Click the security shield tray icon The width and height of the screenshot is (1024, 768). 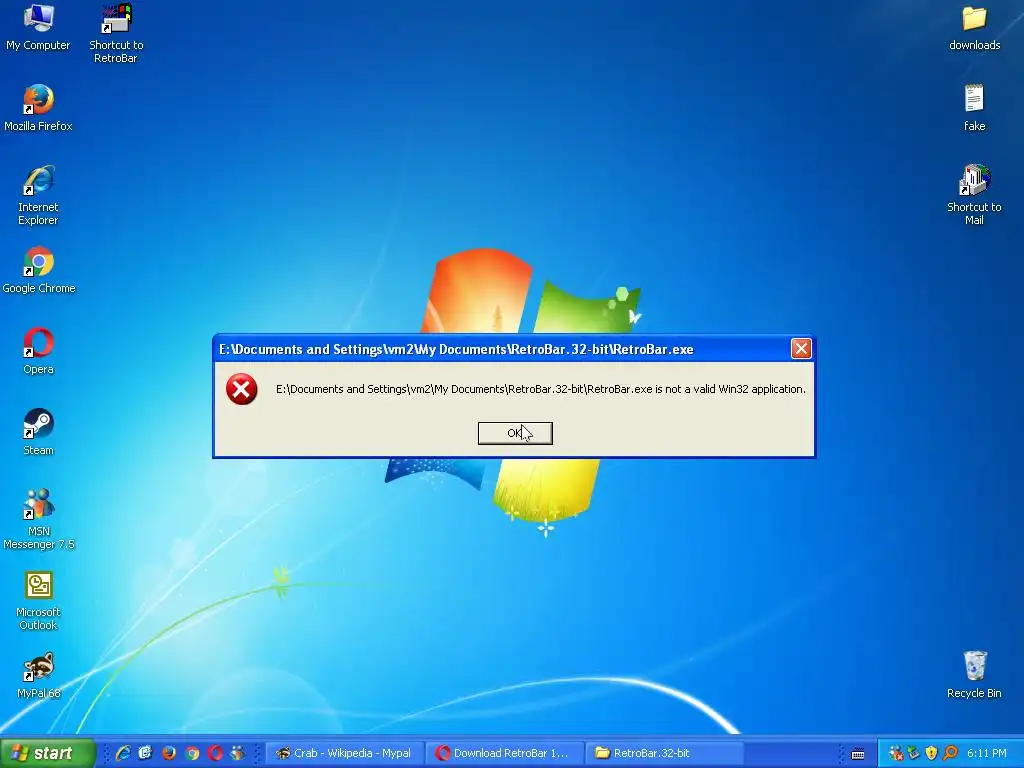point(931,753)
